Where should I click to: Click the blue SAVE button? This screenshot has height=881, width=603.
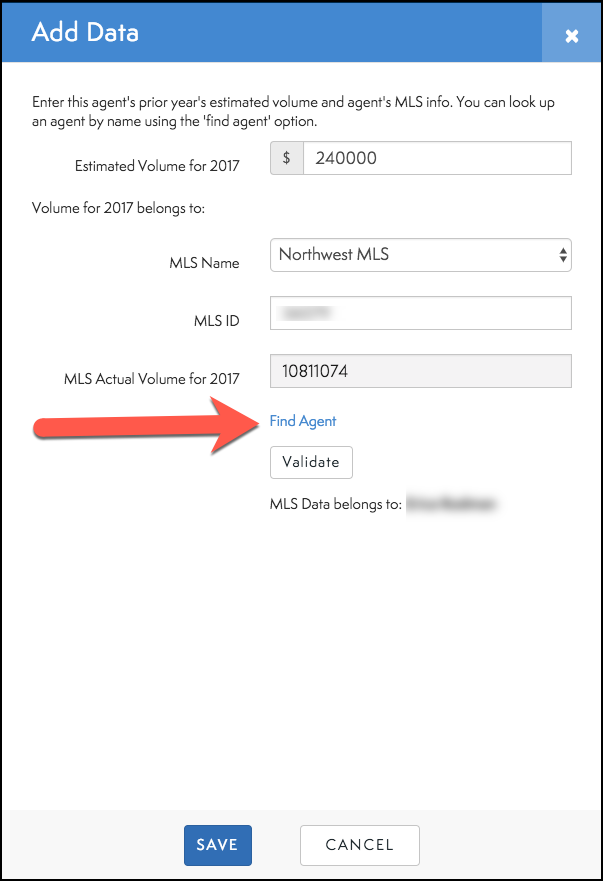(218, 845)
